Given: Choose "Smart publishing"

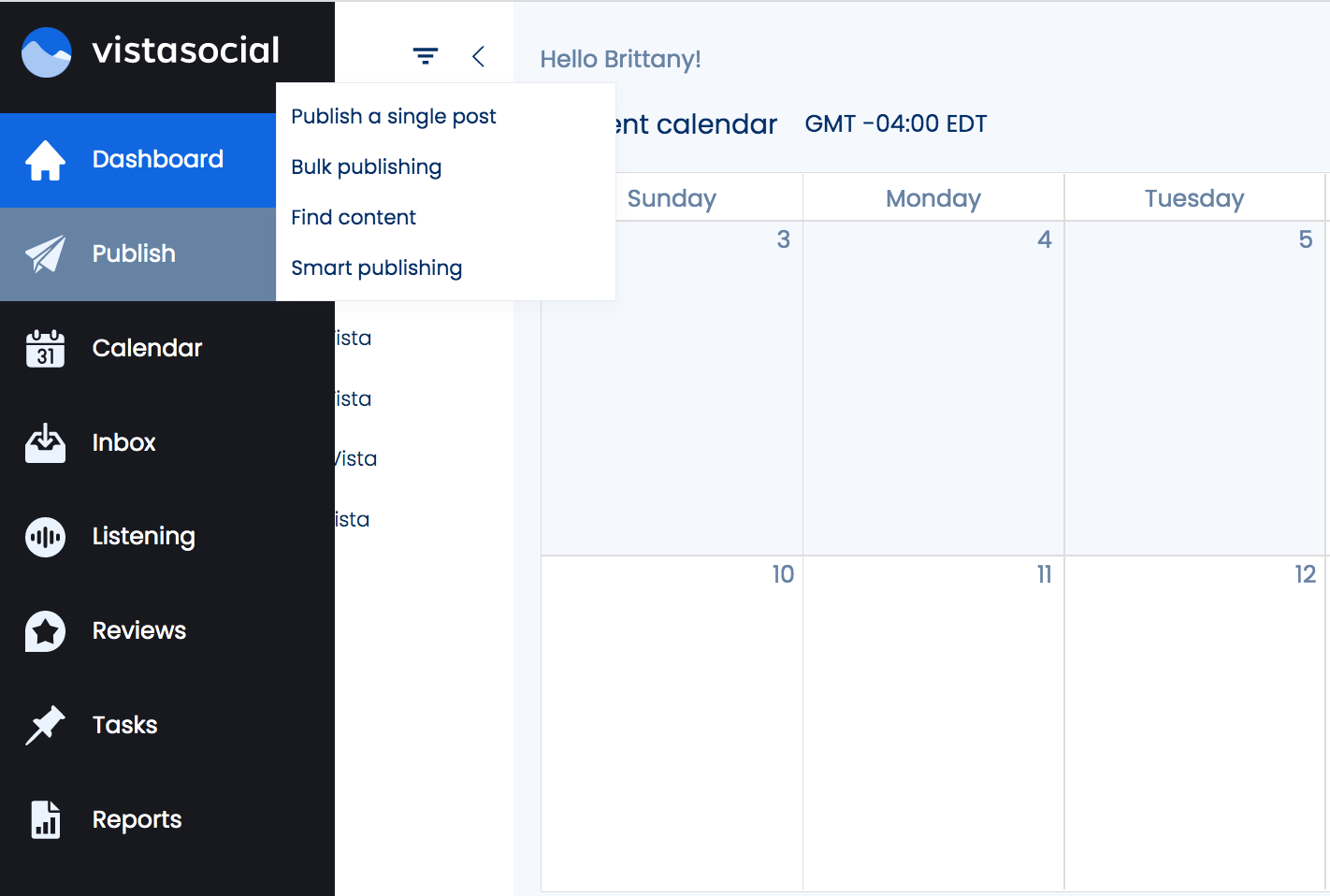Looking at the screenshot, I should (376, 267).
